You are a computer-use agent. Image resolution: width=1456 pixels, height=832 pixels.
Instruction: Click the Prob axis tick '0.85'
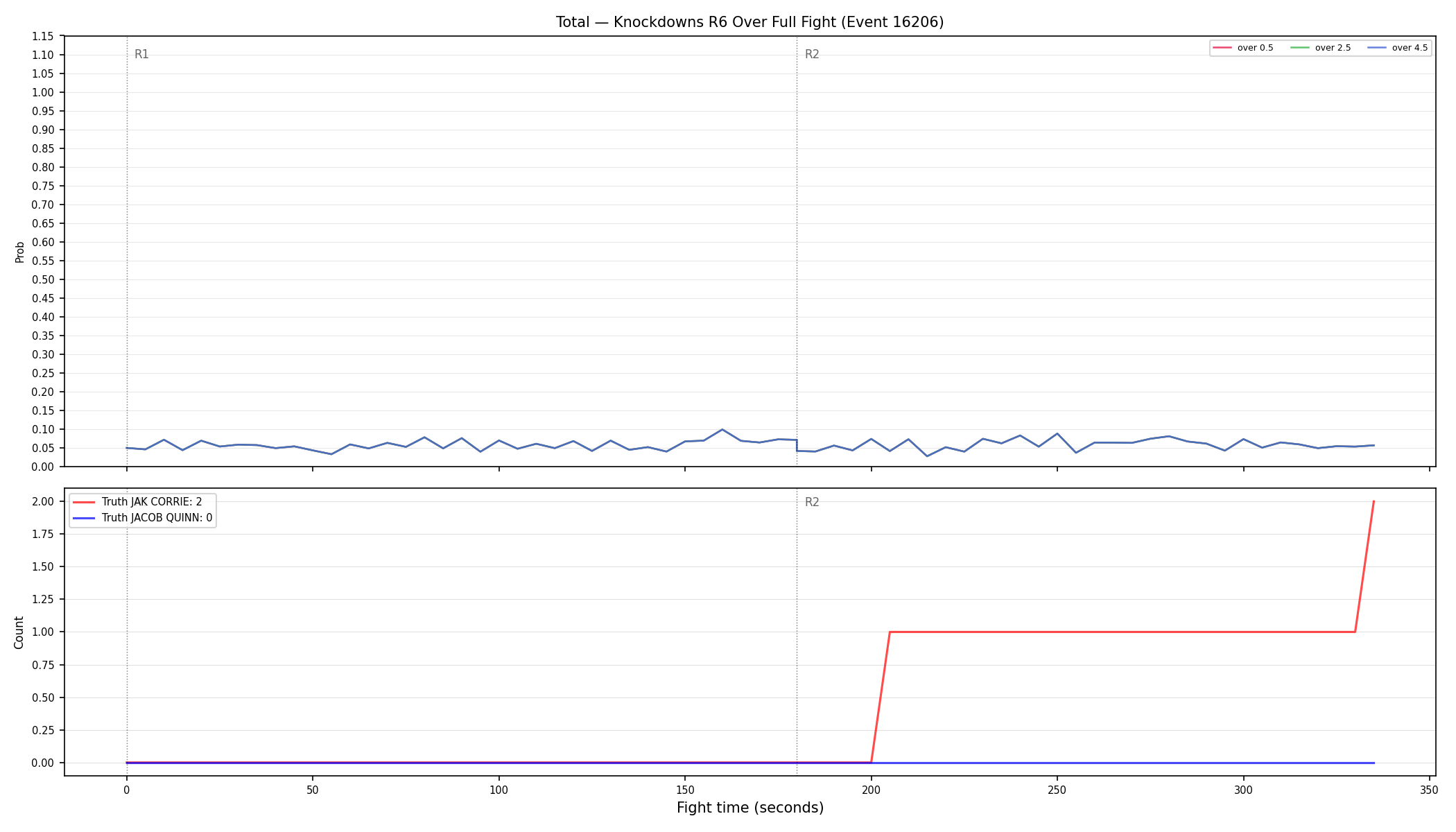pos(43,149)
